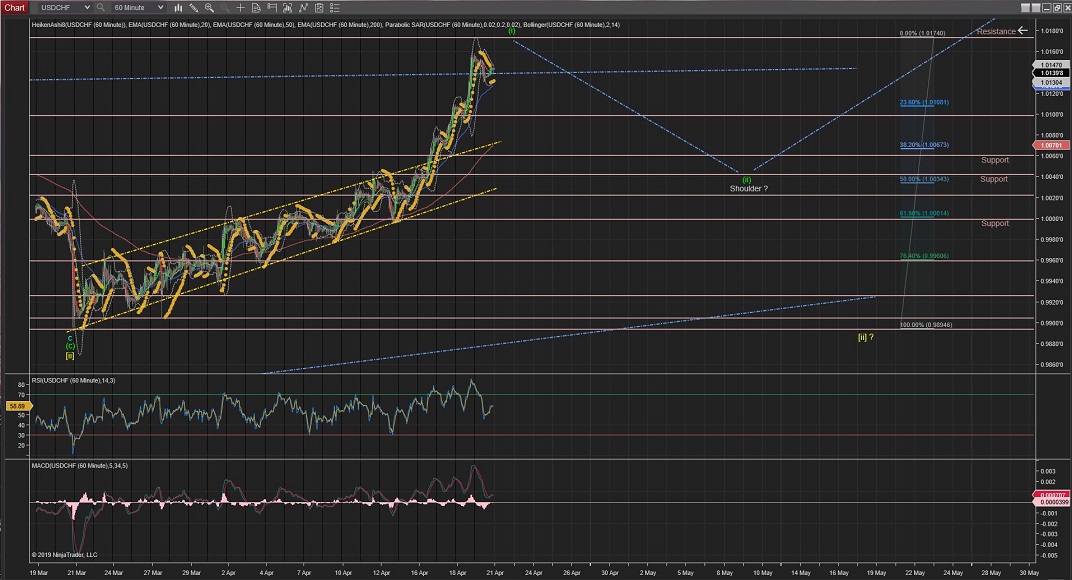
Task: Select the Support label near 38.20% level
Action: pyautogui.click(x=995, y=160)
